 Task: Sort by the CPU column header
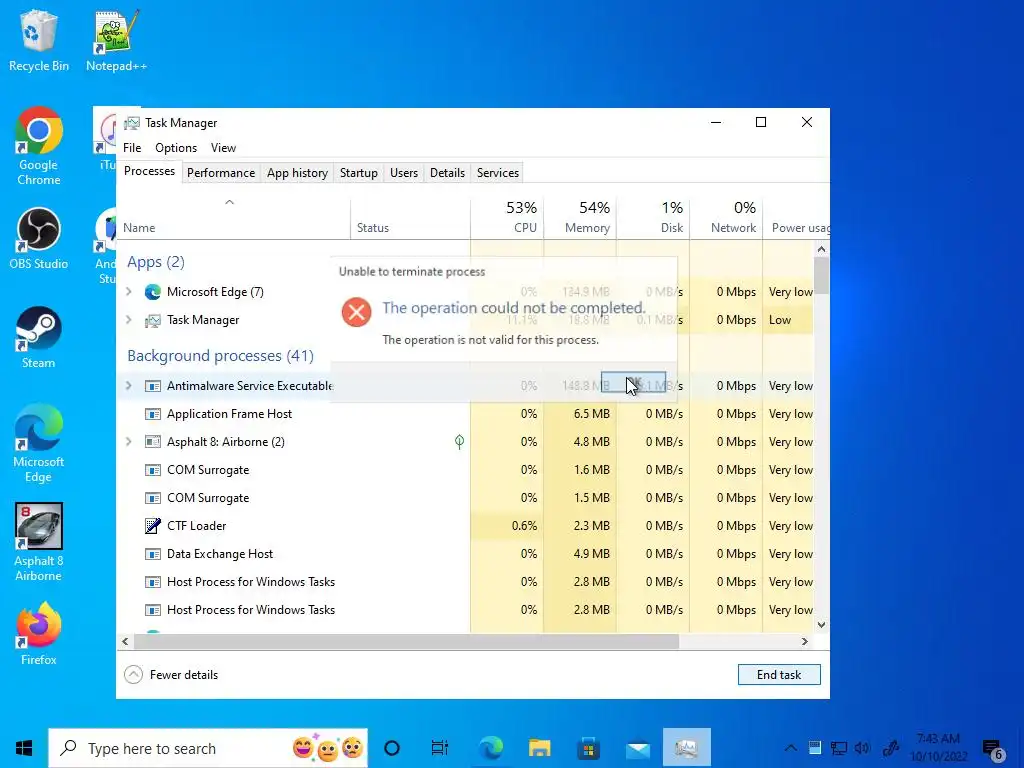[507, 219]
